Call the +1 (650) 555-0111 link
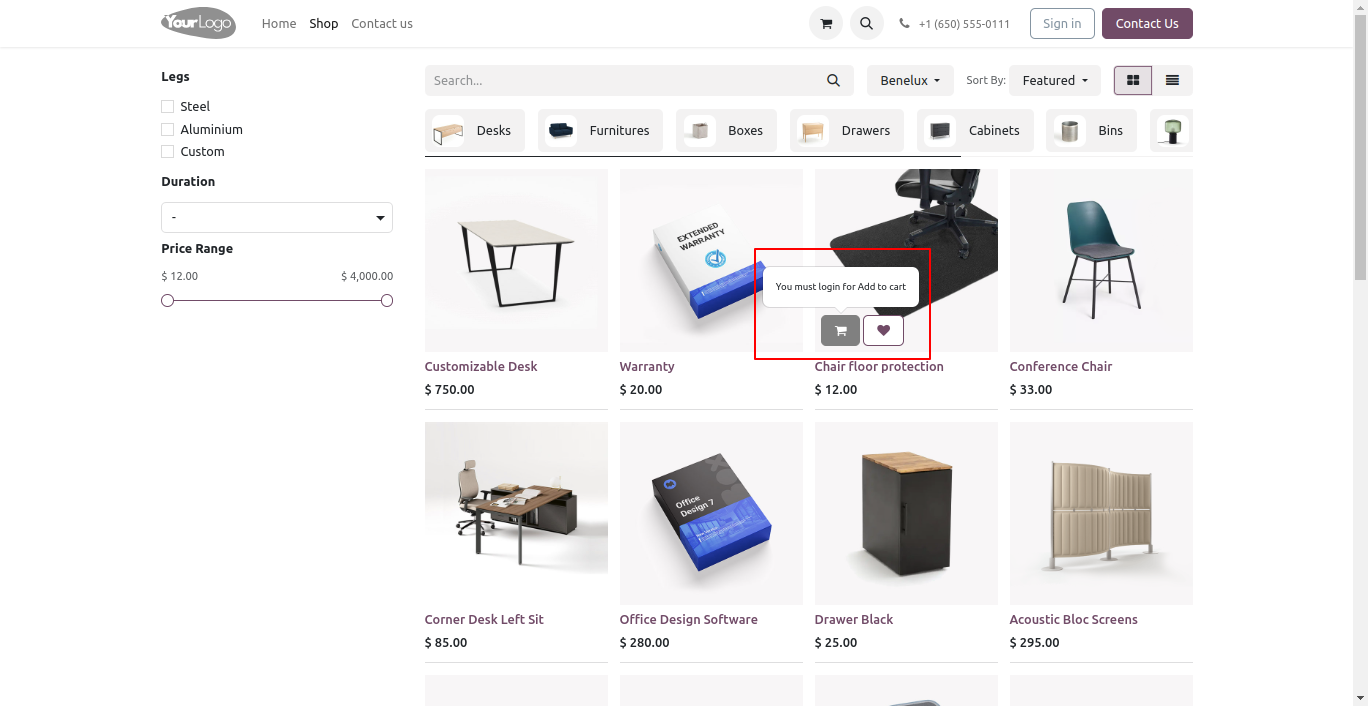This screenshot has height=706, width=1368. point(964,24)
